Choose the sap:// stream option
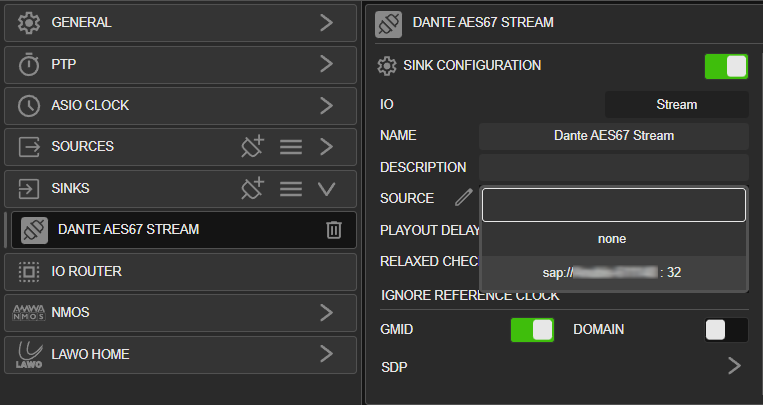 [x=613, y=273]
